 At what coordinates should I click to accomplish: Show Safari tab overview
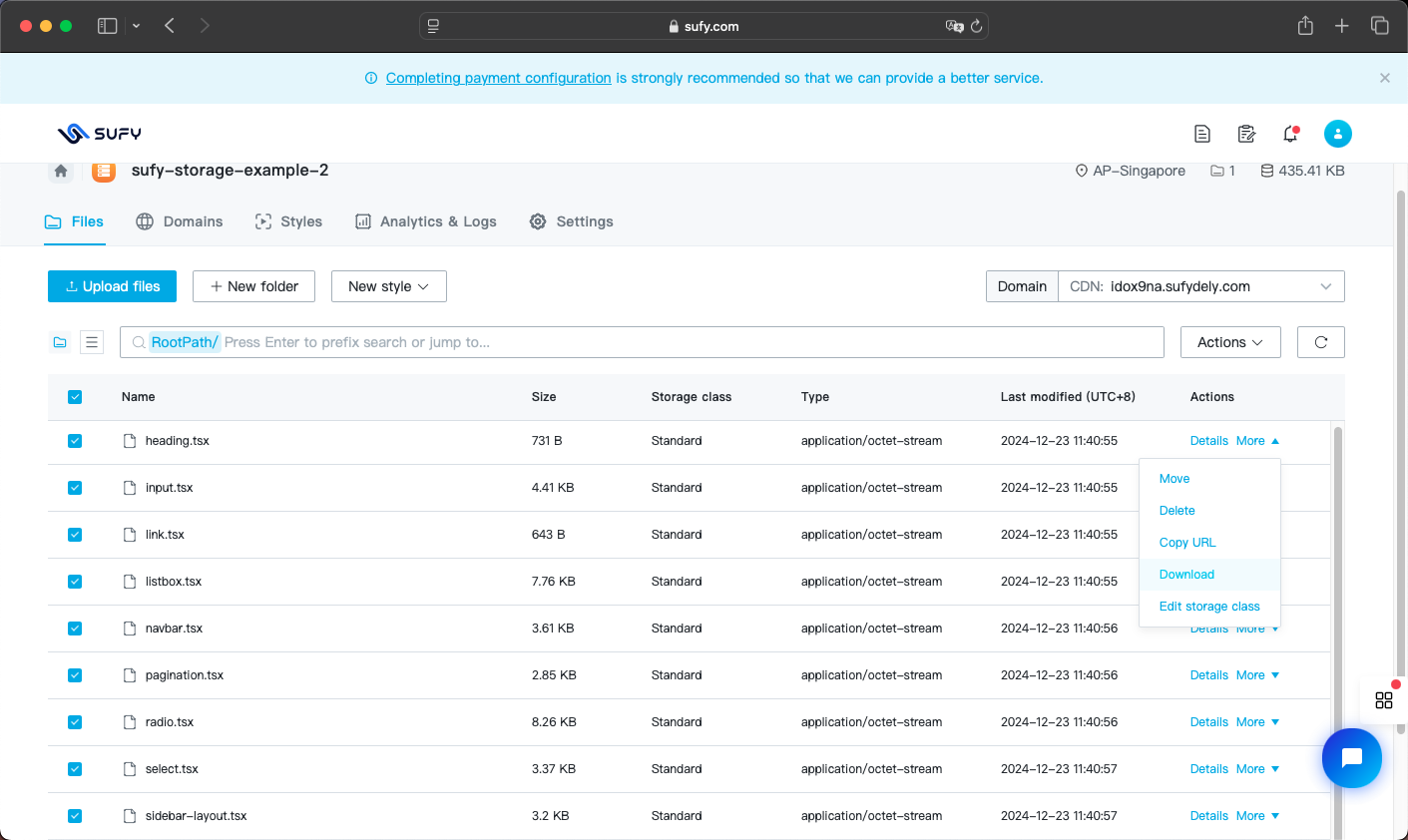[1380, 26]
